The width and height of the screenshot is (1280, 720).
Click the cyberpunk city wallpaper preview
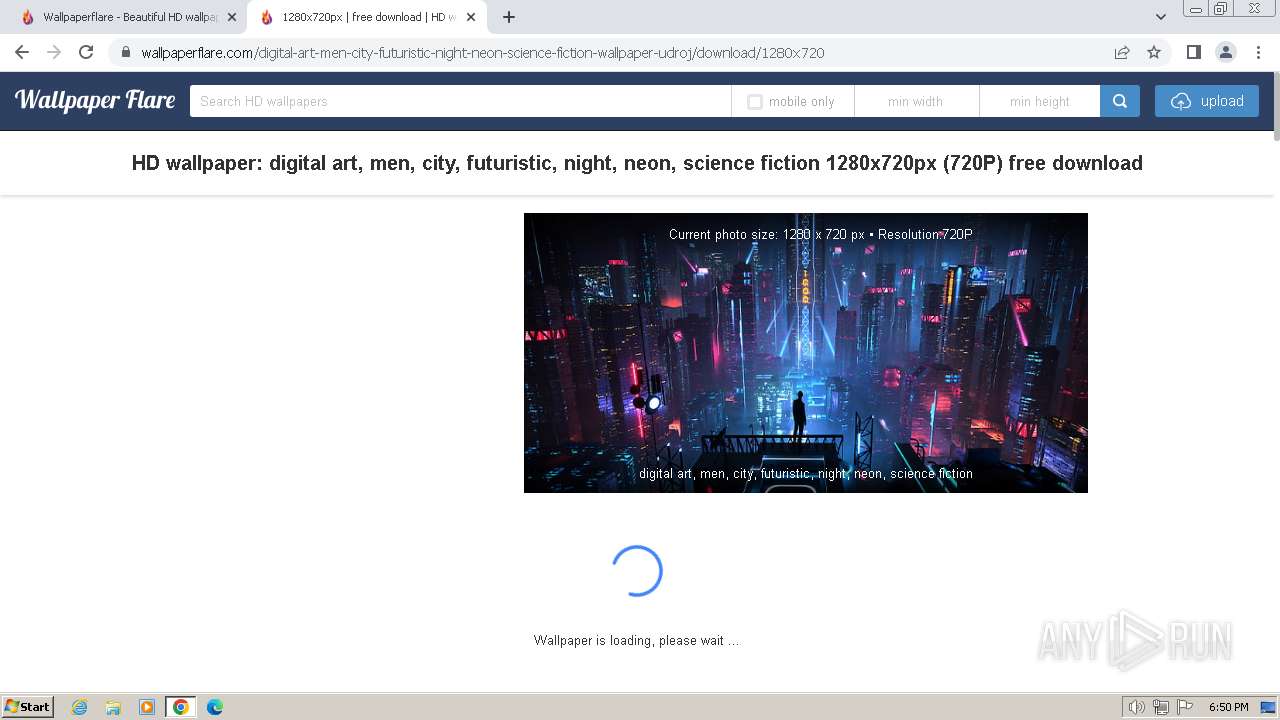click(806, 353)
